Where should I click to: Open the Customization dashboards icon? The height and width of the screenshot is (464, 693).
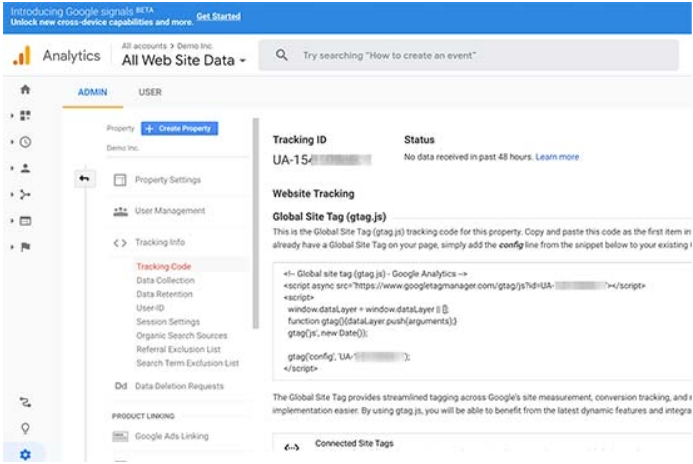click(x=25, y=116)
